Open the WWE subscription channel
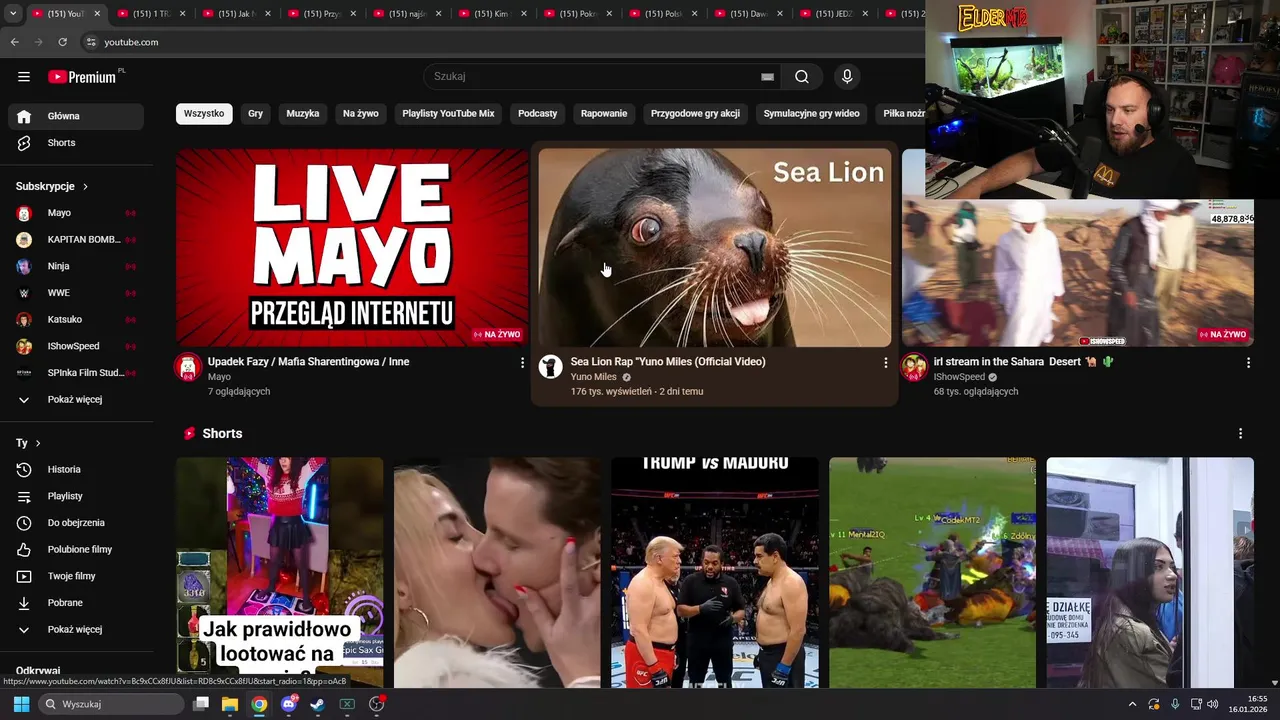The height and width of the screenshot is (720, 1280). pyautogui.click(x=76, y=293)
